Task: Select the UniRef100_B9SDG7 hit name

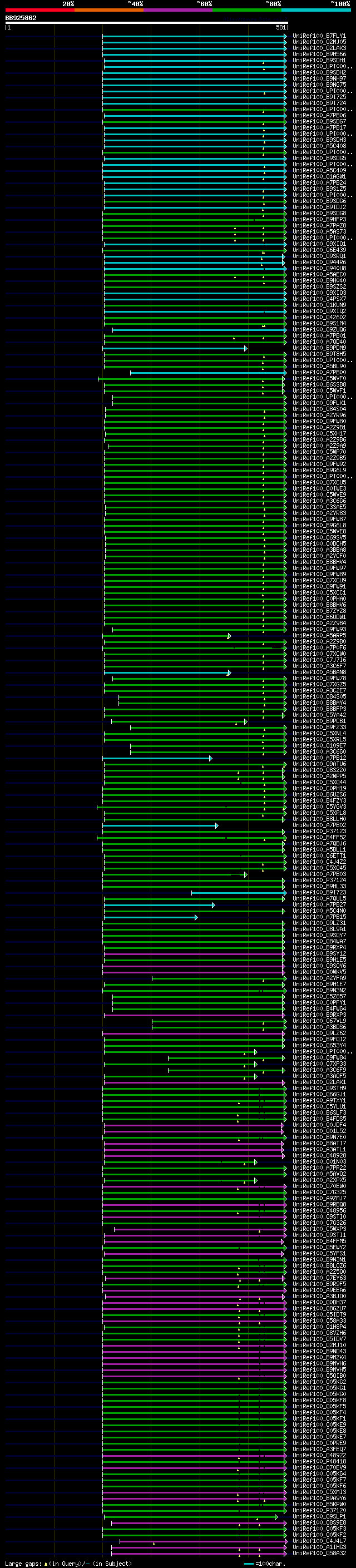Action: 319,122
